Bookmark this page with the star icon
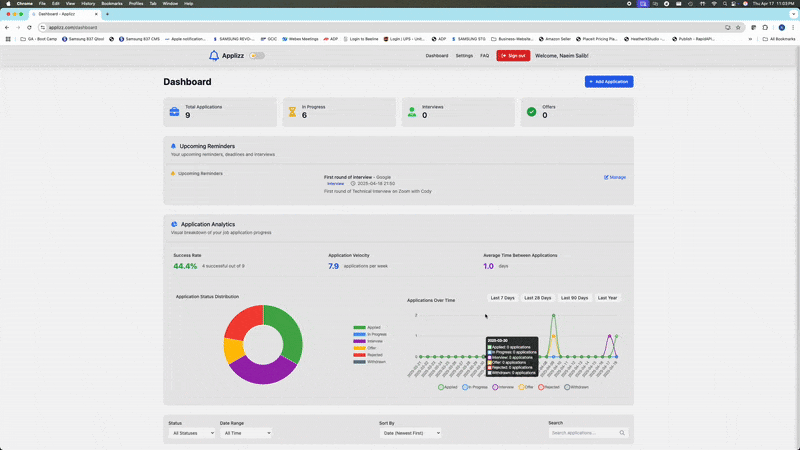This screenshot has height=450, width=800. [x=738, y=28]
